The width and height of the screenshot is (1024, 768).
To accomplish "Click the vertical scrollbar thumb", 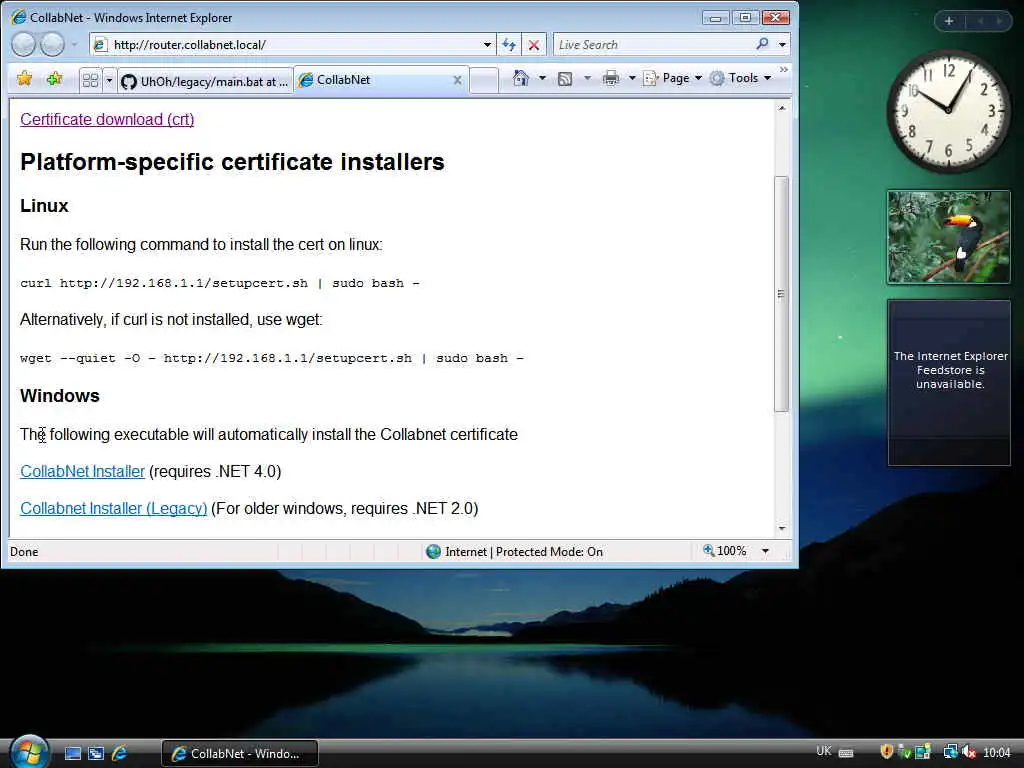I will pyautogui.click(x=782, y=294).
